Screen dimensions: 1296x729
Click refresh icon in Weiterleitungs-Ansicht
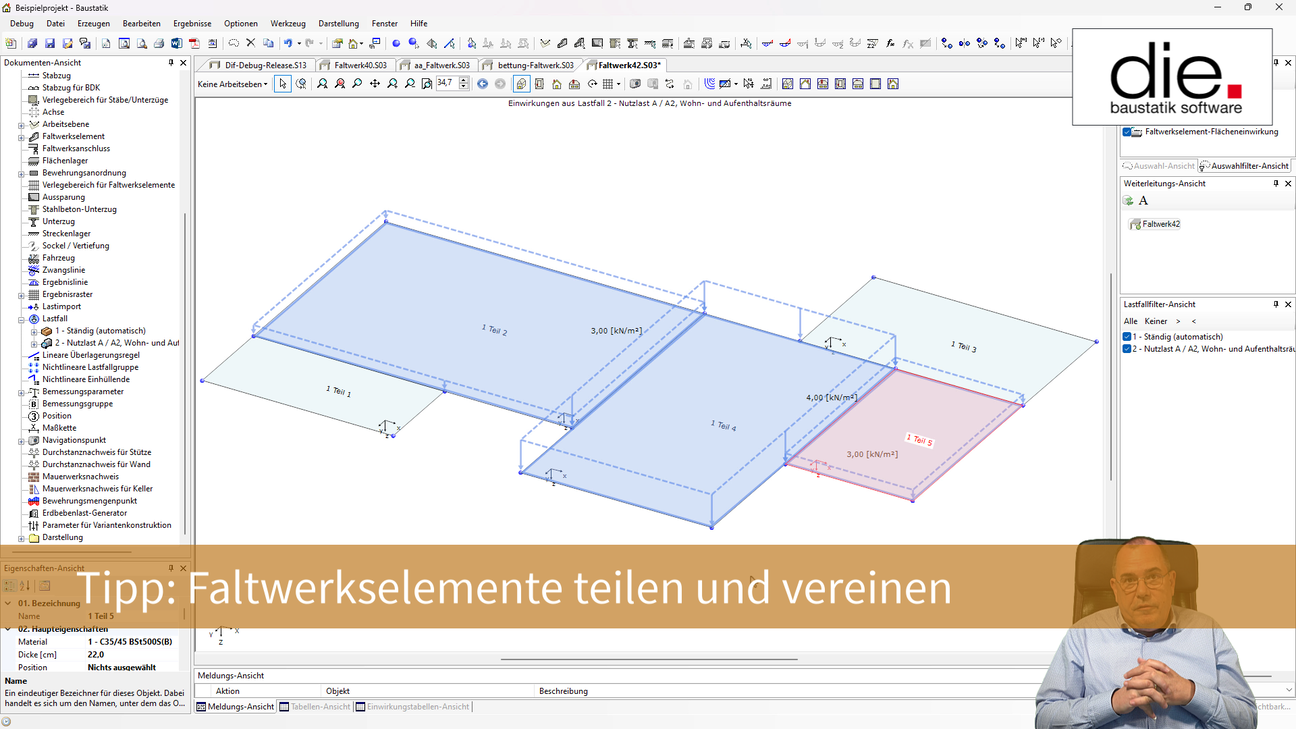tap(1129, 201)
